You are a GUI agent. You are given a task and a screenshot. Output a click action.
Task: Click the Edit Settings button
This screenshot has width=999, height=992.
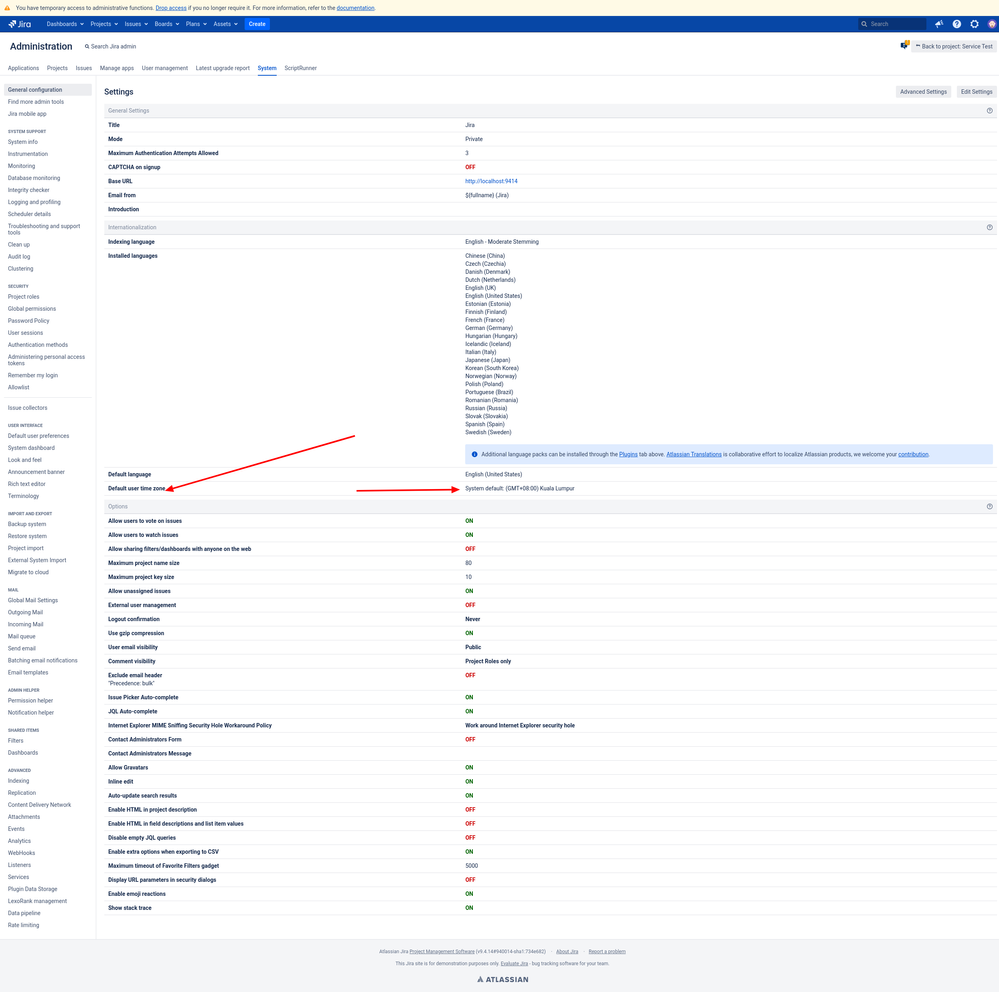[x=976, y=92]
